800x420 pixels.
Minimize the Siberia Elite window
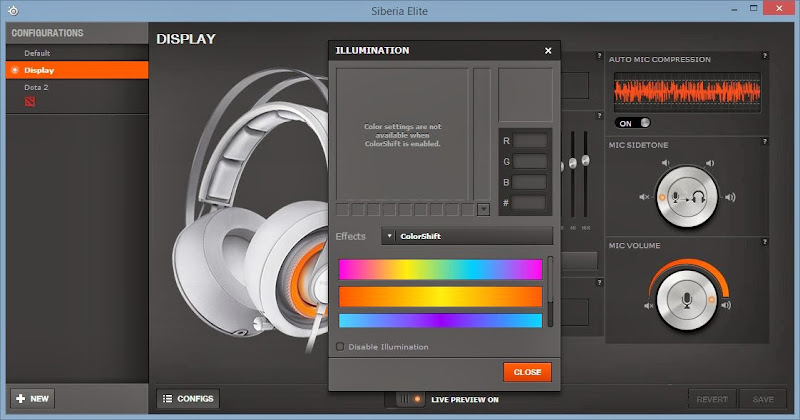coord(734,10)
